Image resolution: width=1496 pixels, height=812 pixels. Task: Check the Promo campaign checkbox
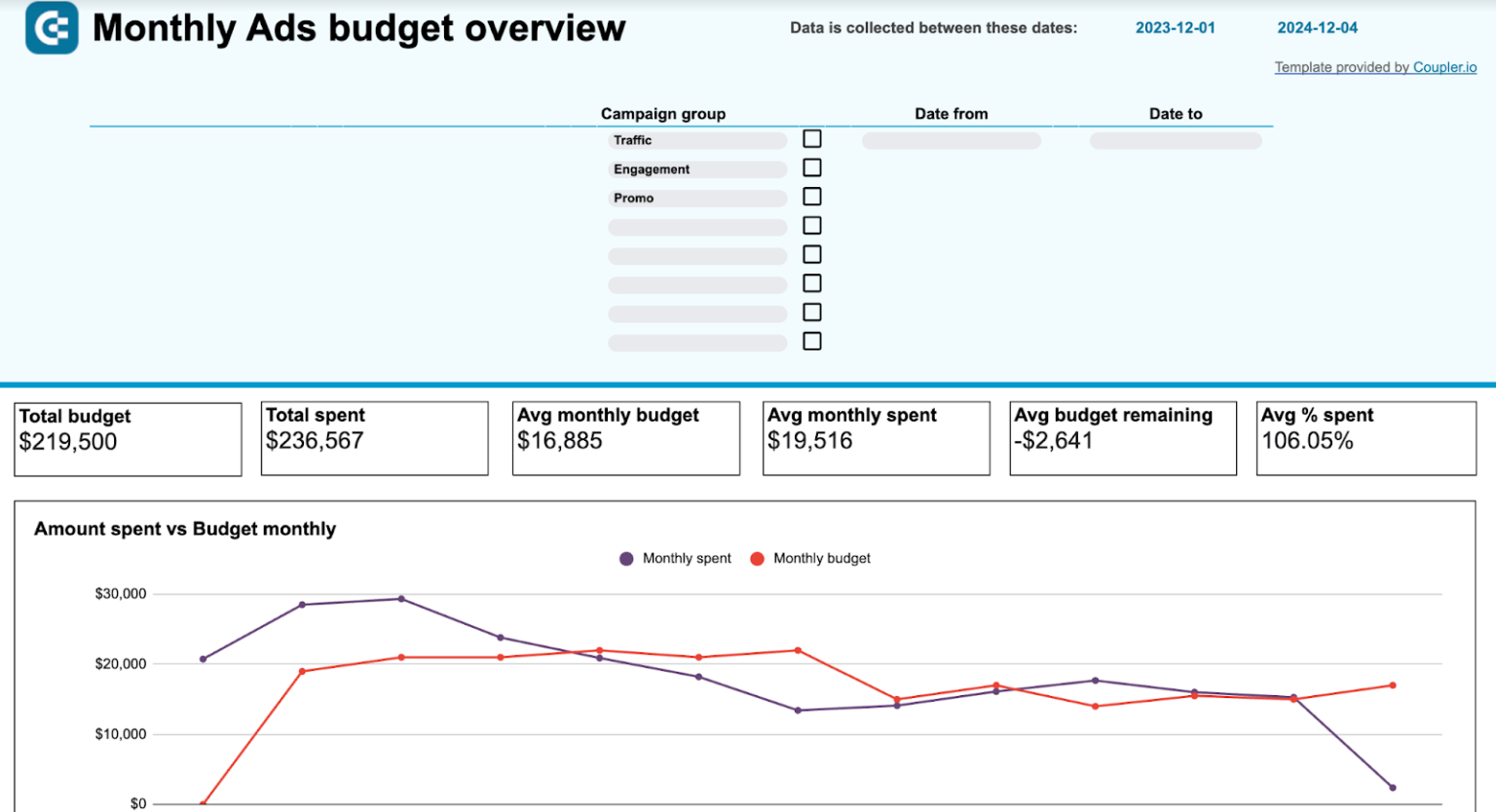click(x=811, y=196)
